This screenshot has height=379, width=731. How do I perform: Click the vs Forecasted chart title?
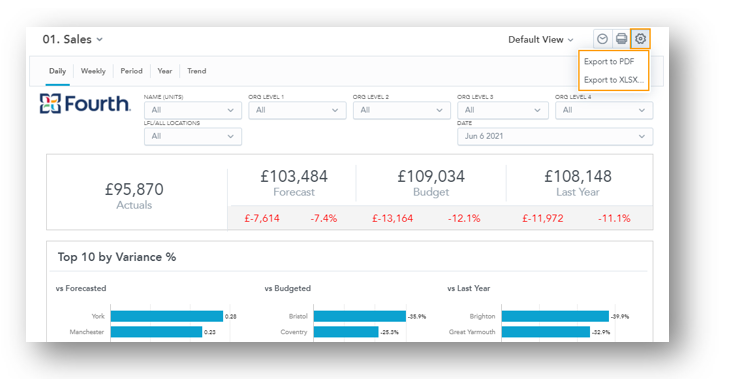coord(81,288)
